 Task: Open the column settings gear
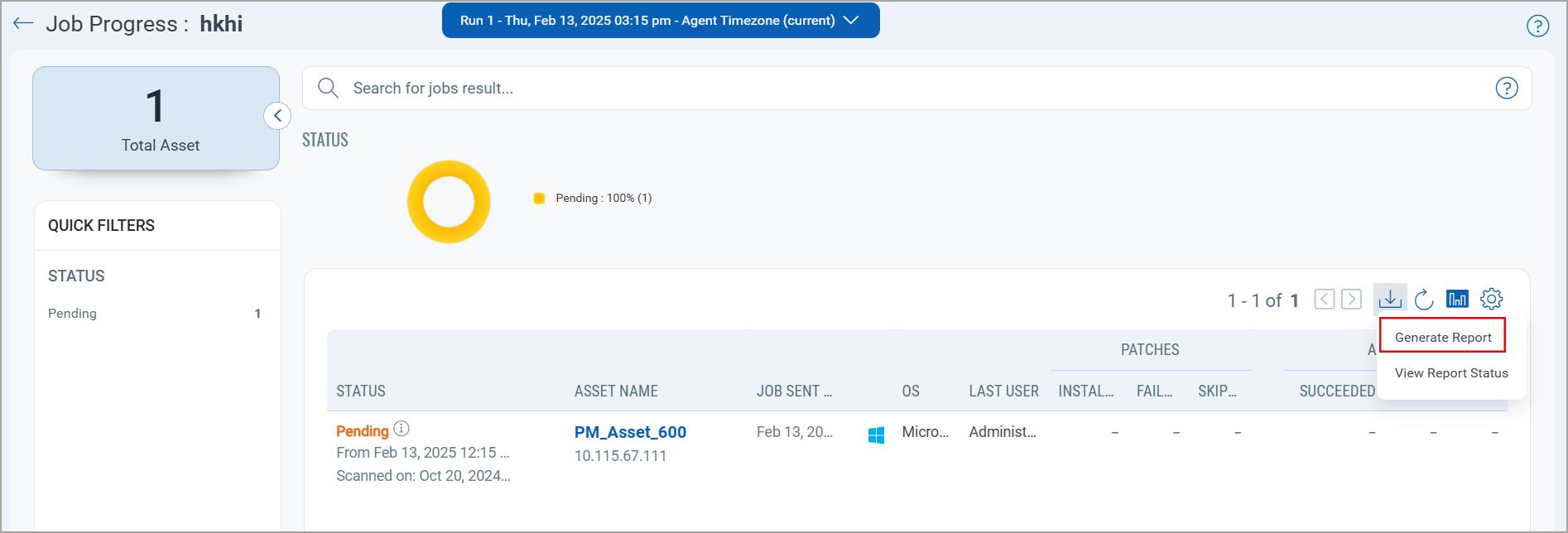pyautogui.click(x=1491, y=299)
